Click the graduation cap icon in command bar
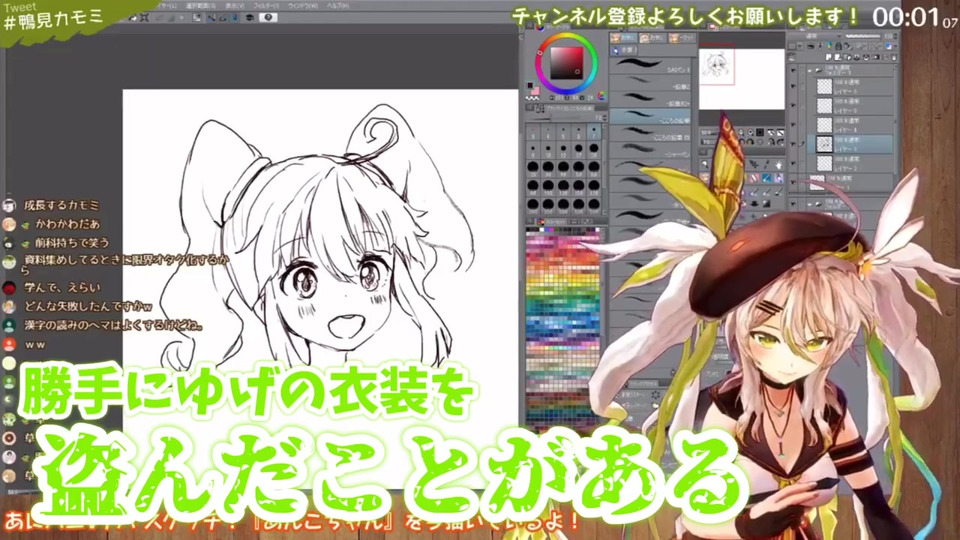This screenshot has width=960, height=540. coord(250,18)
